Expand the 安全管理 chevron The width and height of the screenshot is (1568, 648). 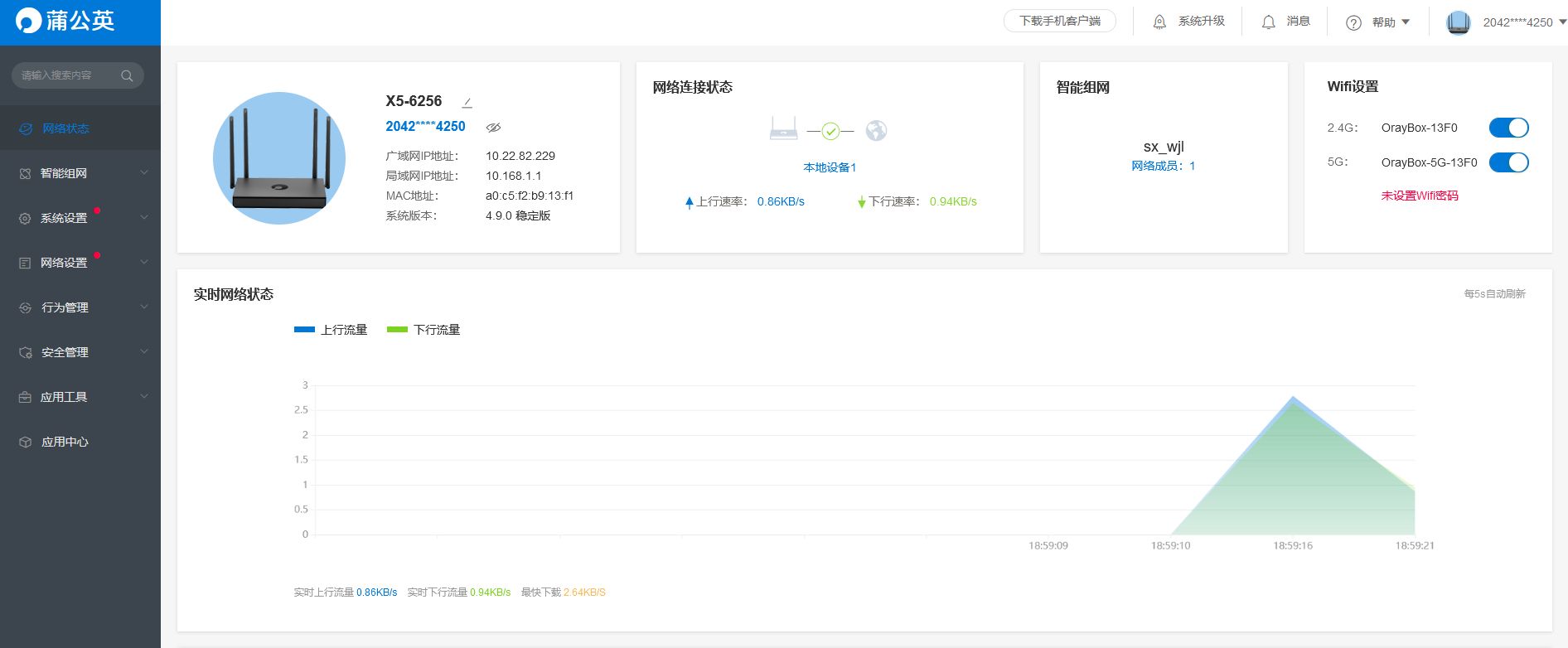[144, 351]
